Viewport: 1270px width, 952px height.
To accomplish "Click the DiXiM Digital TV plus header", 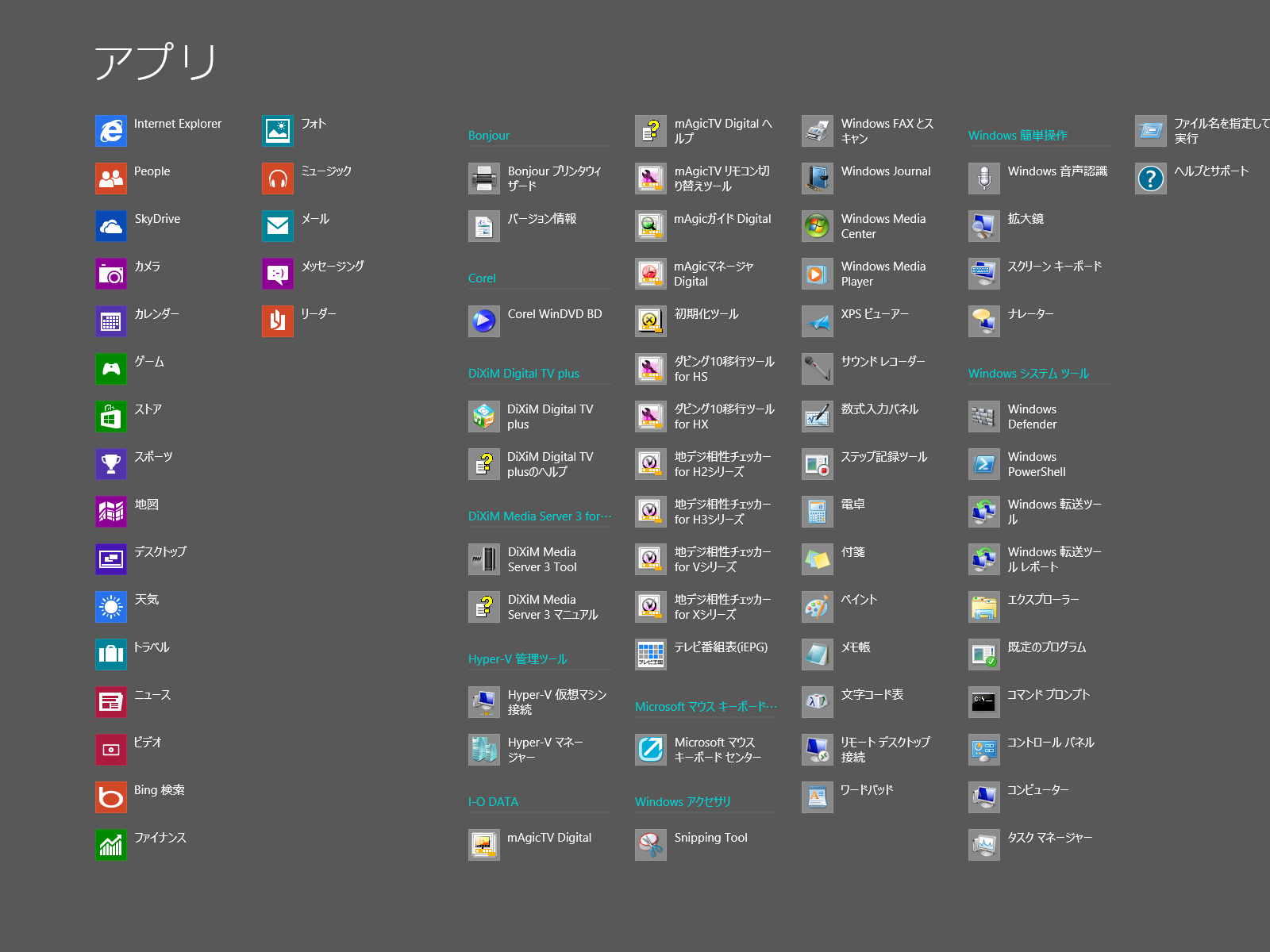I will point(524,374).
